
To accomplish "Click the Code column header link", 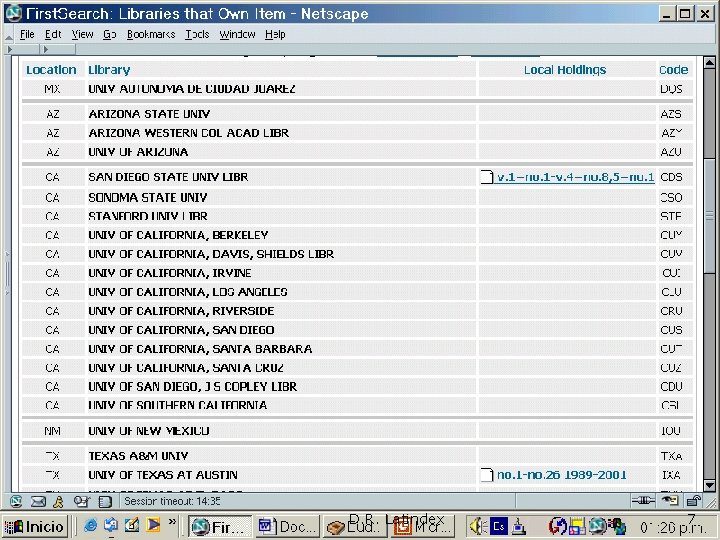I will point(673,70).
